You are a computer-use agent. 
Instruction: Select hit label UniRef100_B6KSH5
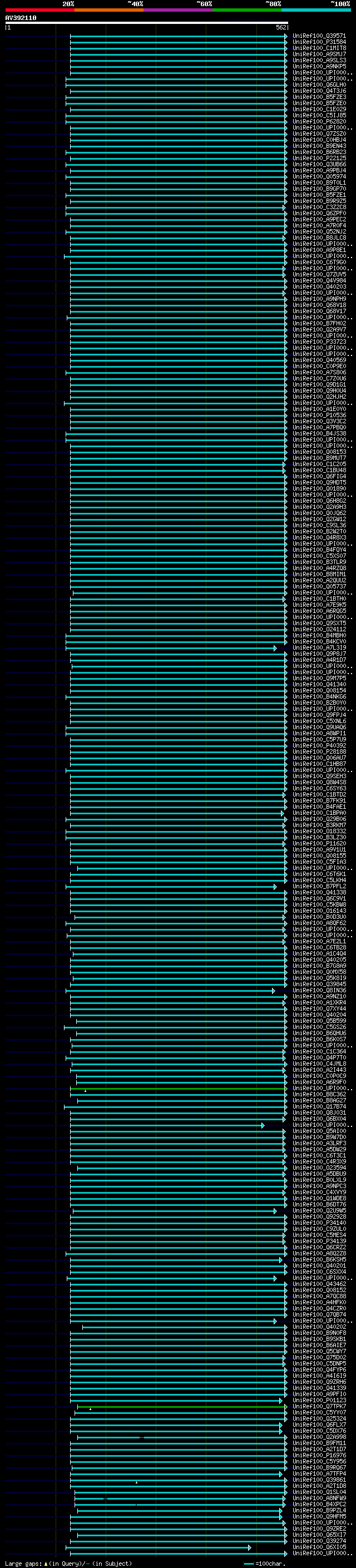click(x=319, y=1259)
